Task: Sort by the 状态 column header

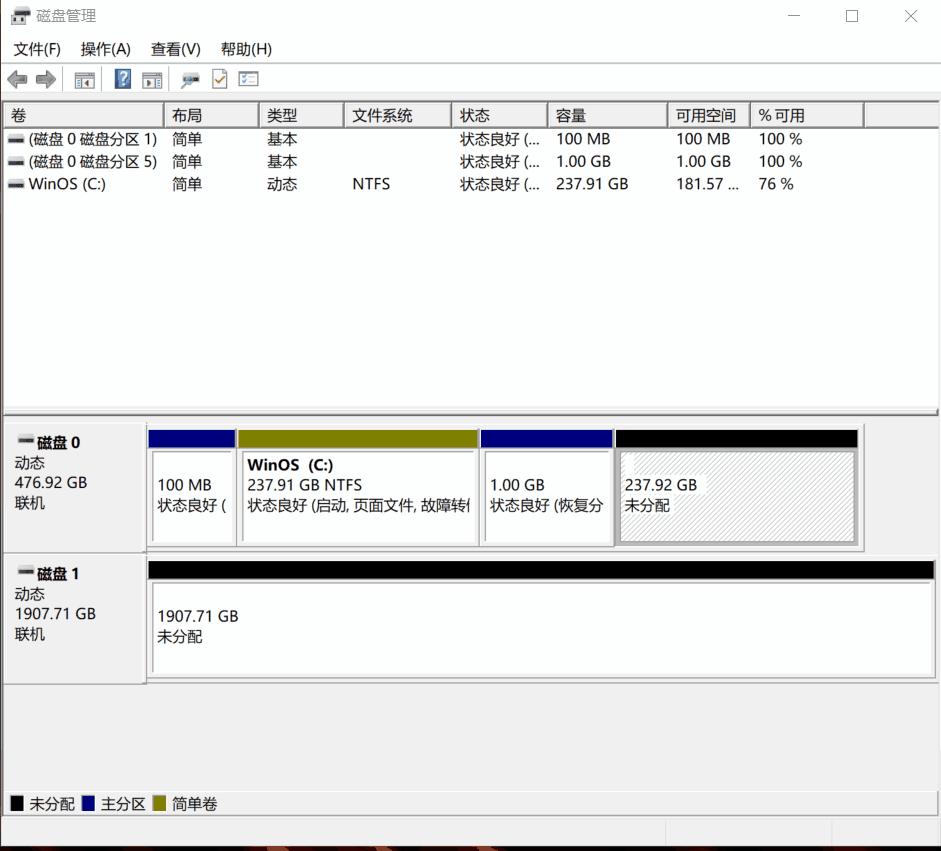Action: 499,115
